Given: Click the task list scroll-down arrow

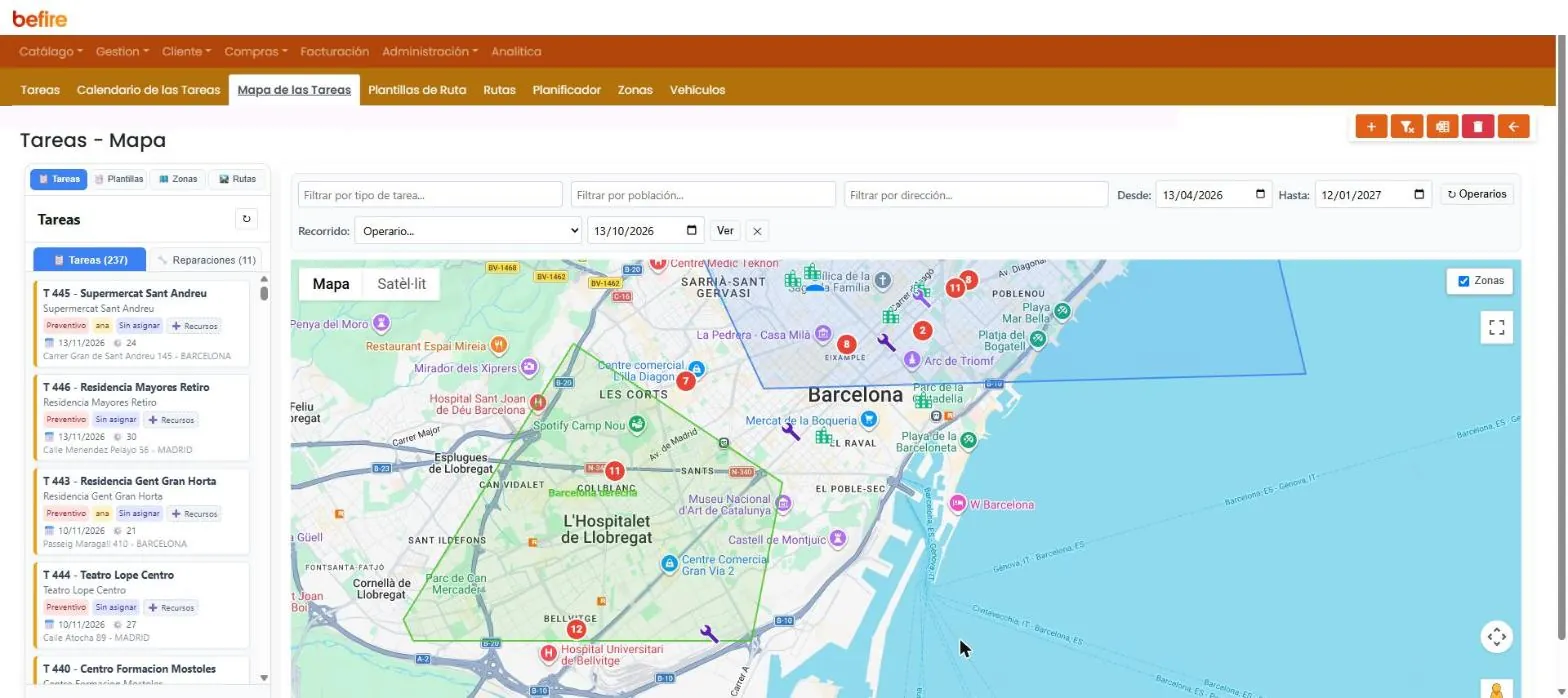Looking at the screenshot, I should tap(264, 677).
